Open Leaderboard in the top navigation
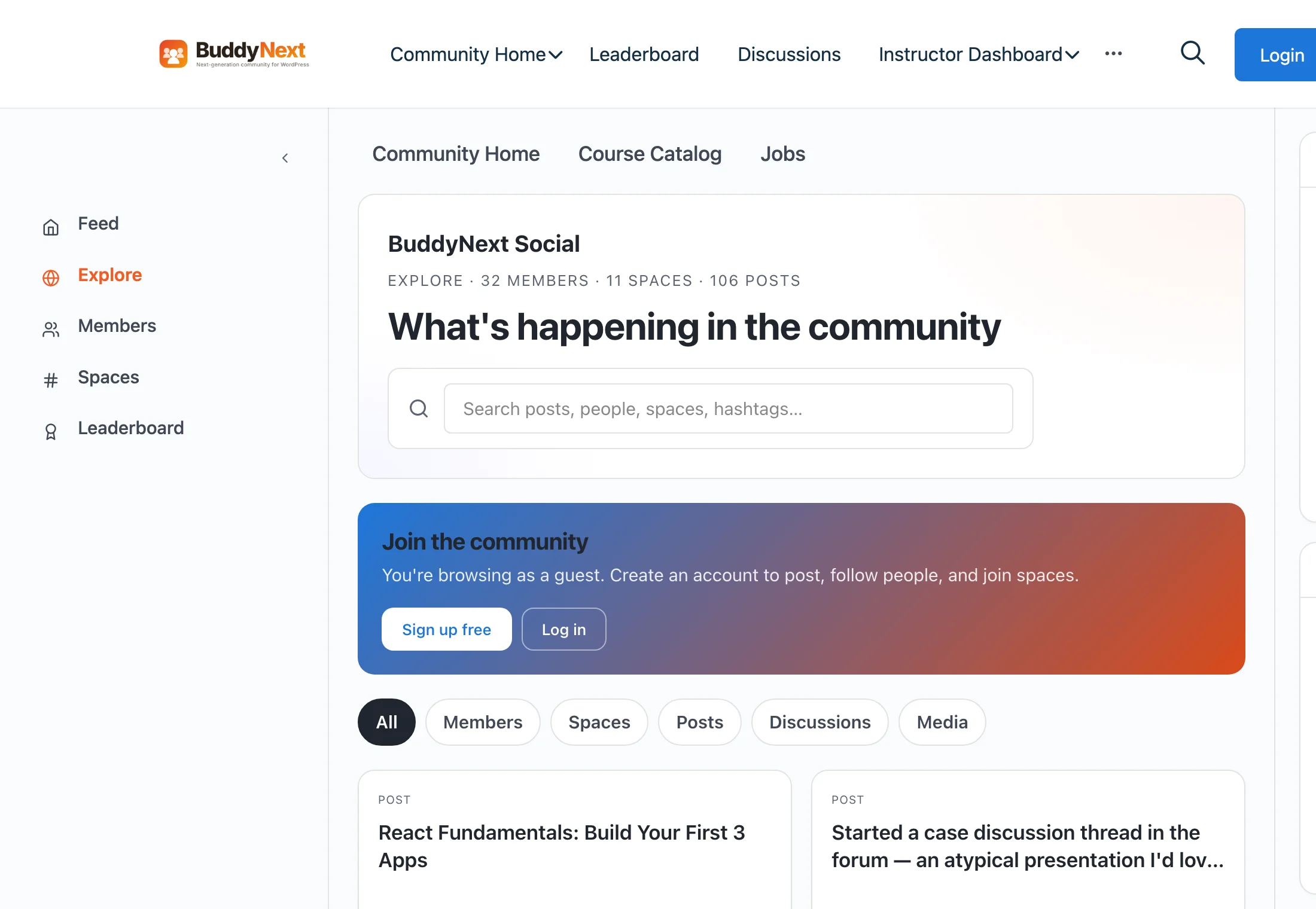This screenshot has height=909, width=1316. [644, 54]
